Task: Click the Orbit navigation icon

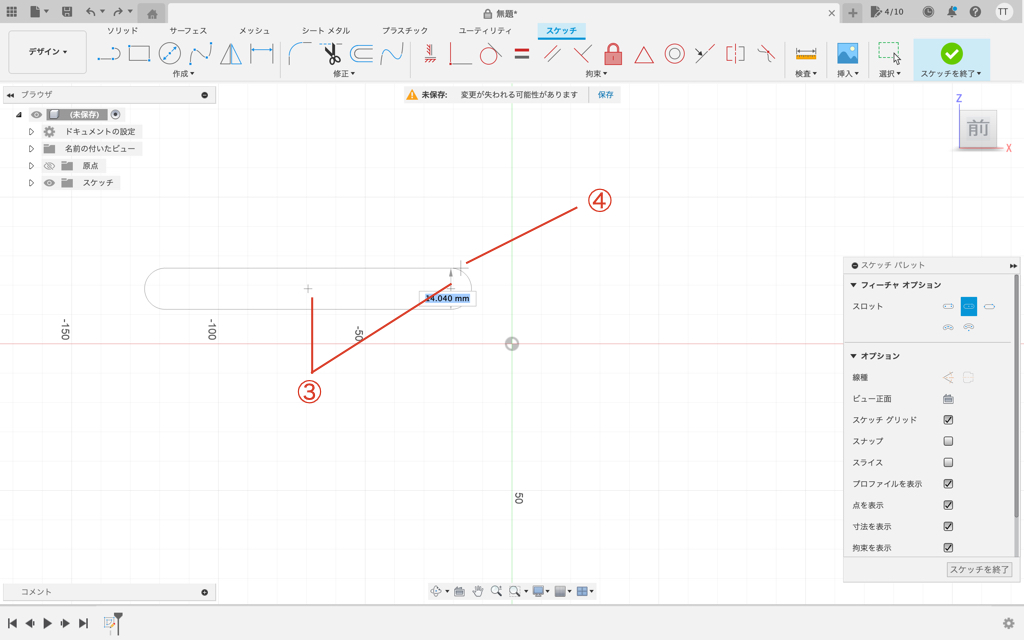Action: coord(436,592)
